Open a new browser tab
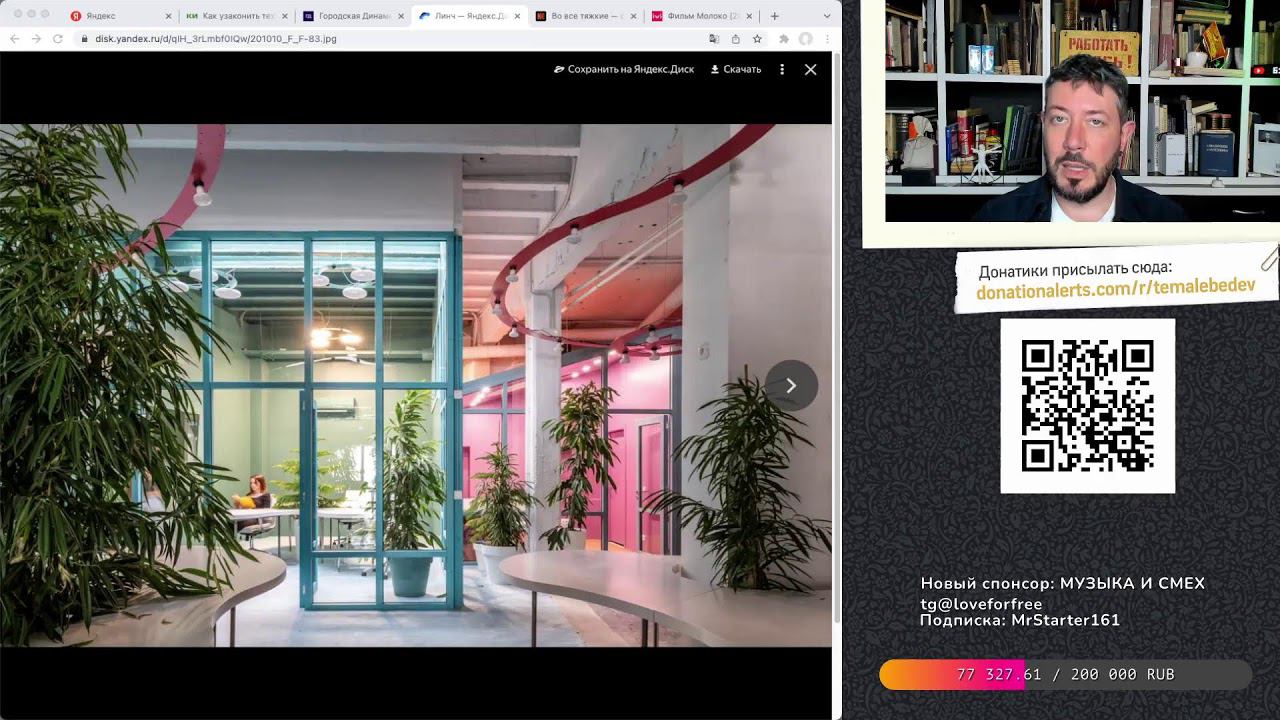This screenshot has width=1280, height=720. click(774, 16)
